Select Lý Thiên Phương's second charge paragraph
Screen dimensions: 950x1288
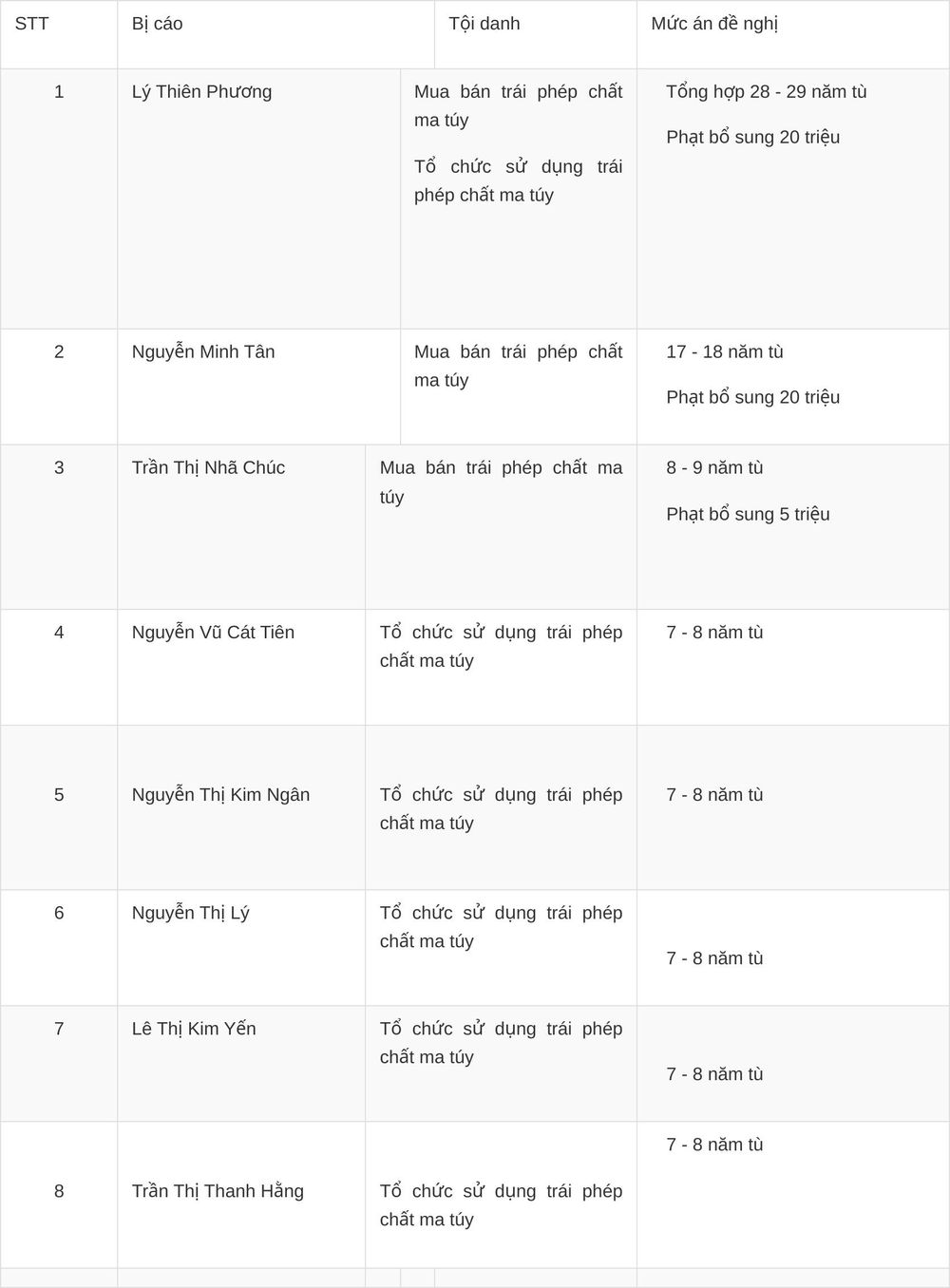click(x=518, y=181)
